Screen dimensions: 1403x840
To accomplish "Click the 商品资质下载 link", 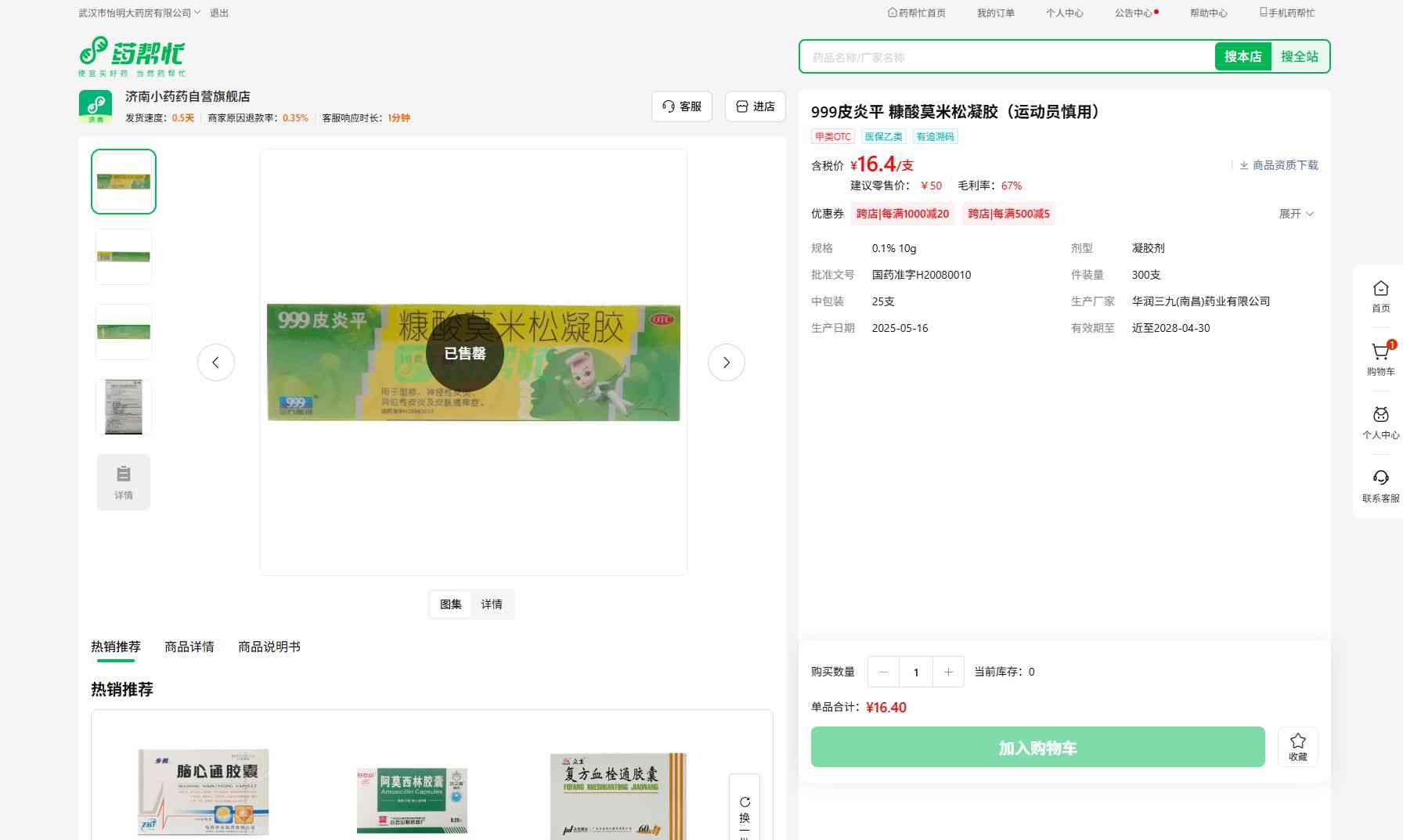I will pyautogui.click(x=1279, y=165).
